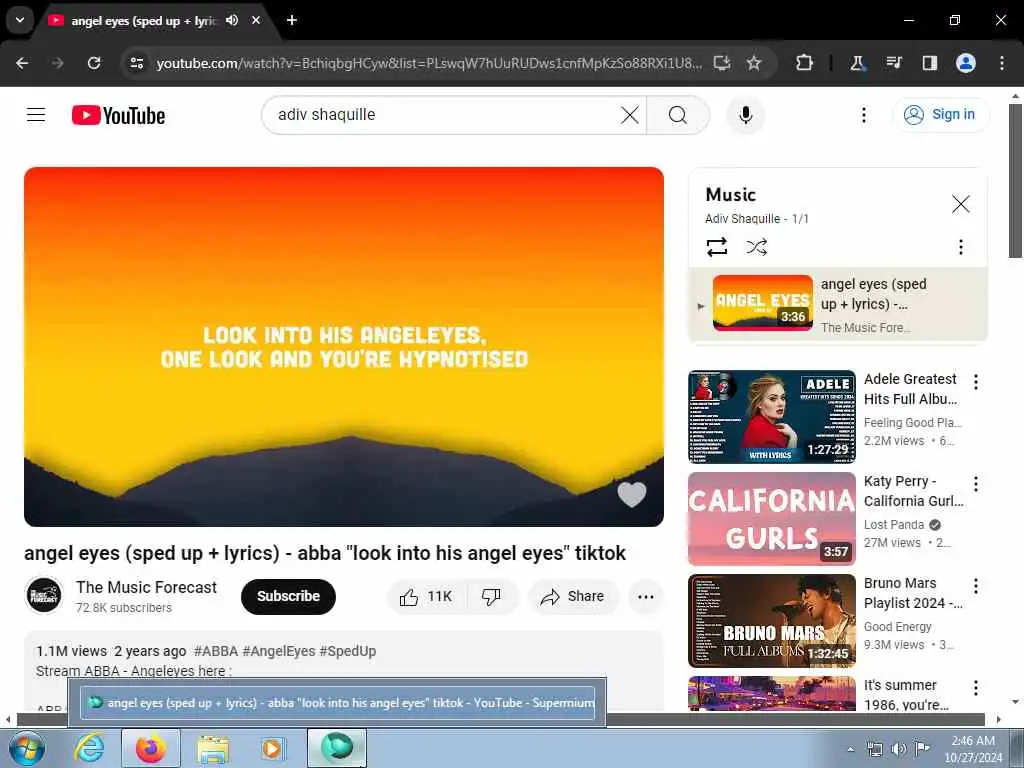
Task: Click the Supermium window preview thumbnail
Action: (x=337, y=703)
